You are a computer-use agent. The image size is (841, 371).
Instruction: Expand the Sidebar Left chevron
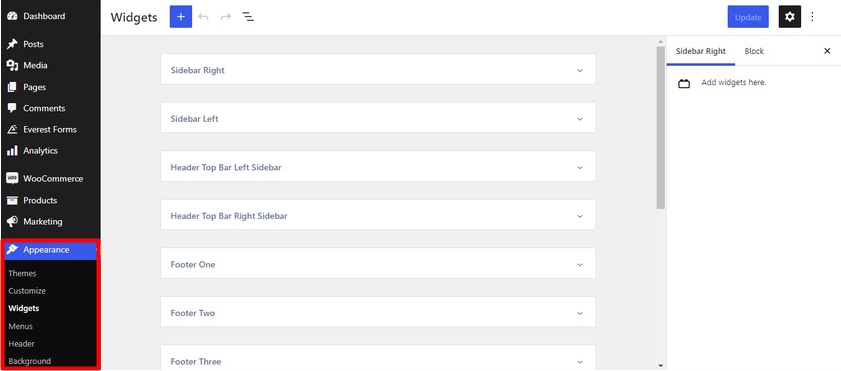(x=580, y=119)
